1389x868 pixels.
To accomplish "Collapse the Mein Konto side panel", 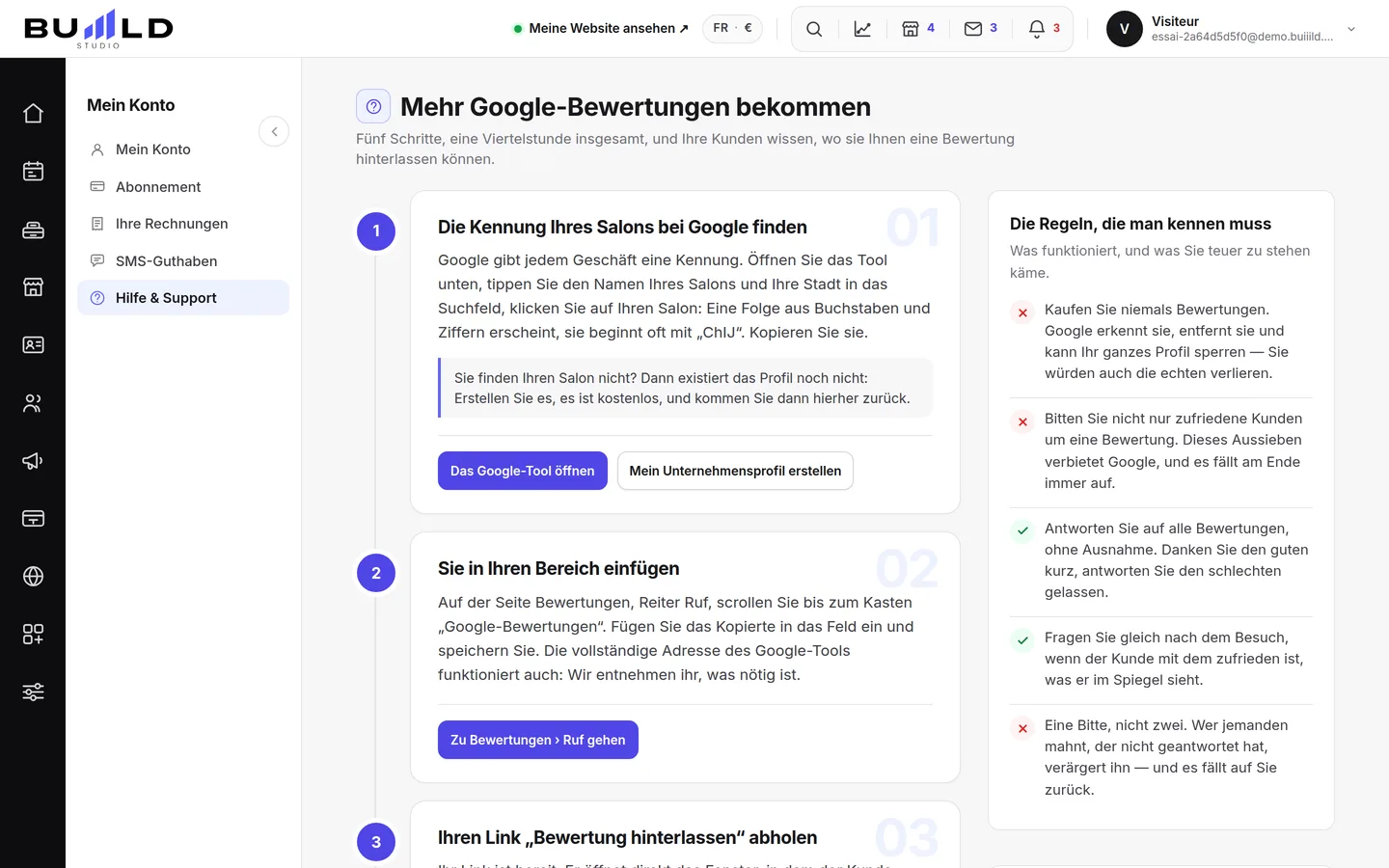I will [x=274, y=131].
